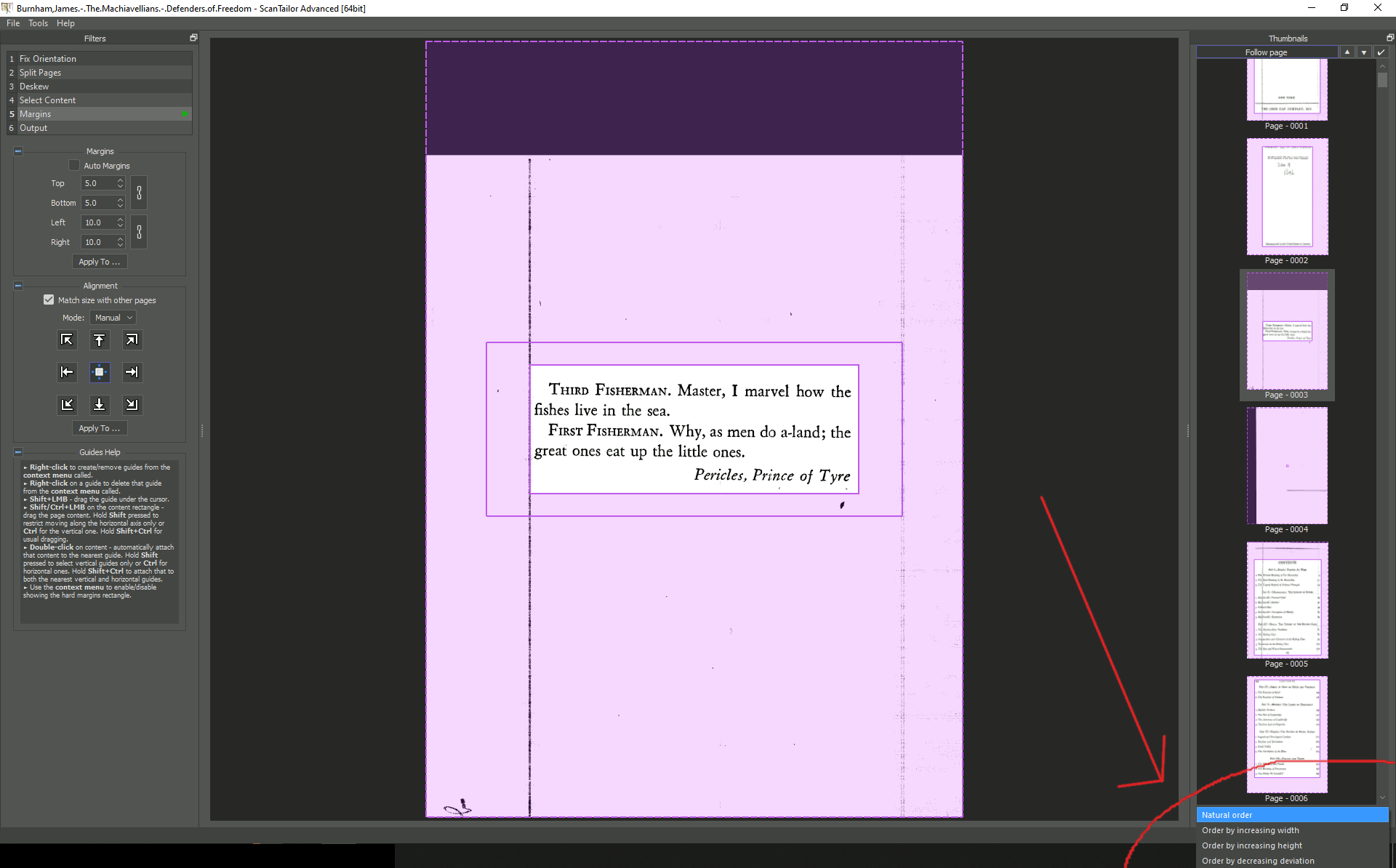The width and height of the screenshot is (1396, 868).
Task: Click the align top-left arrow icon
Action: pyautogui.click(x=67, y=340)
